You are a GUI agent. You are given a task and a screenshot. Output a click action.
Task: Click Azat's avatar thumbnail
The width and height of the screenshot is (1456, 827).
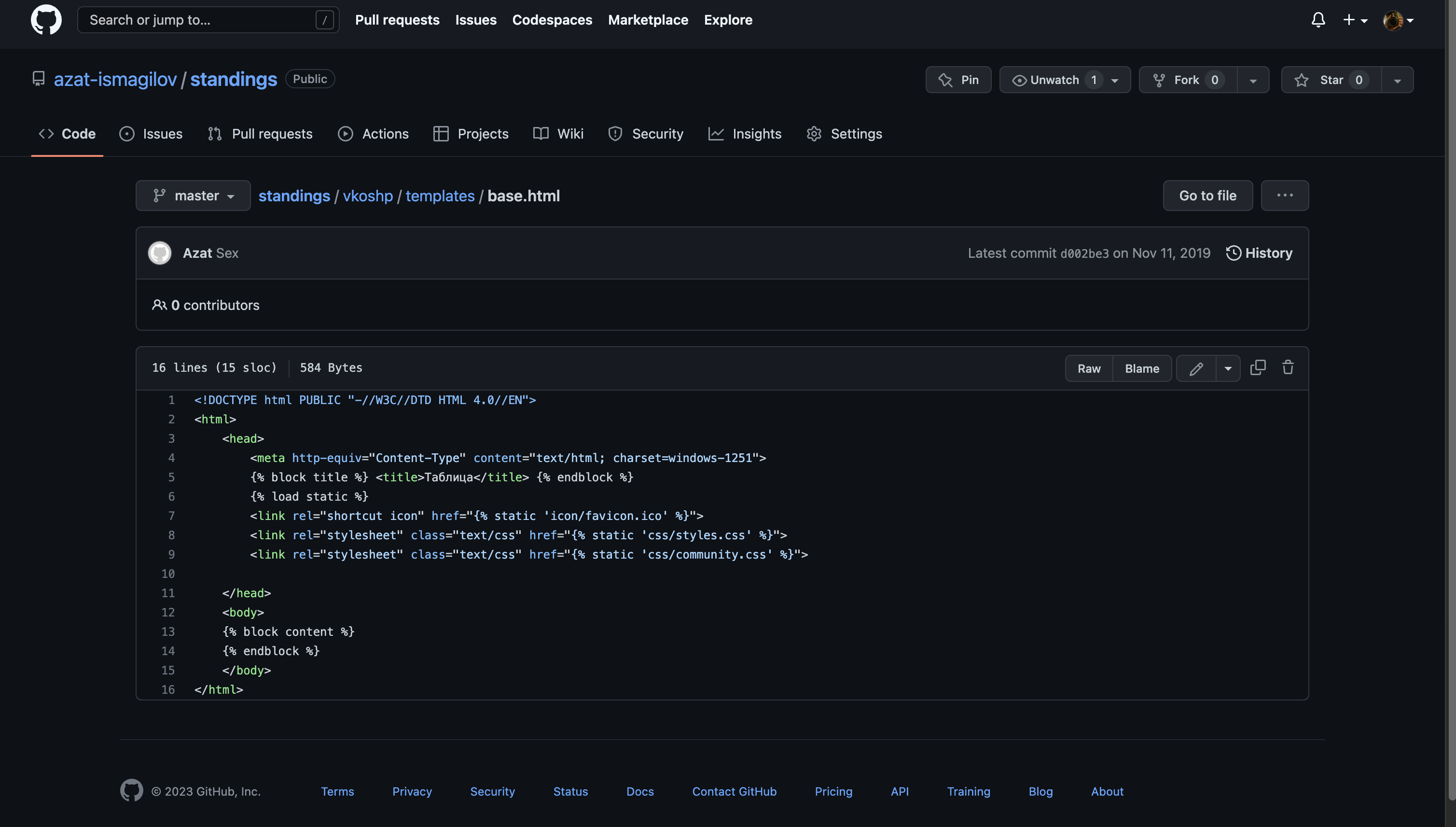[x=160, y=253]
